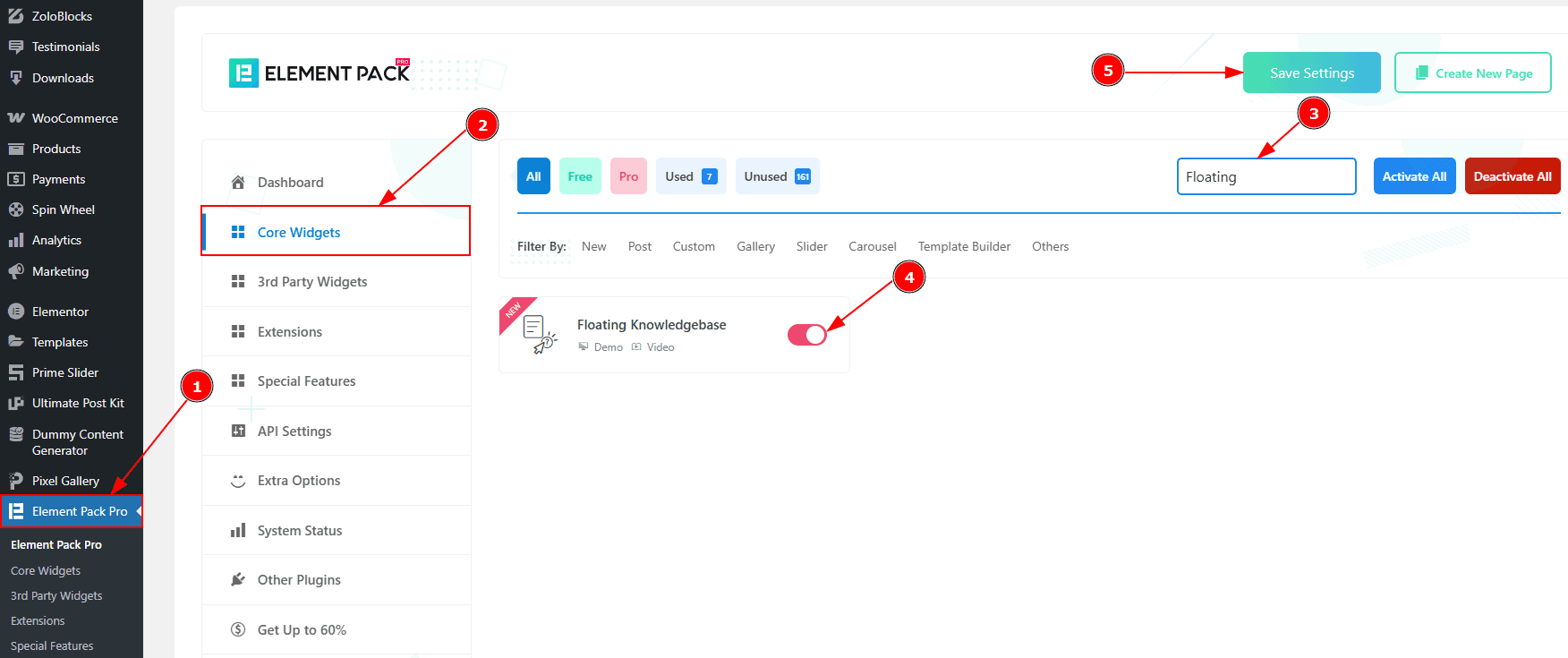Click the Ultimate Post Kit icon
Screen dimensions: 1568x658
click(16, 403)
